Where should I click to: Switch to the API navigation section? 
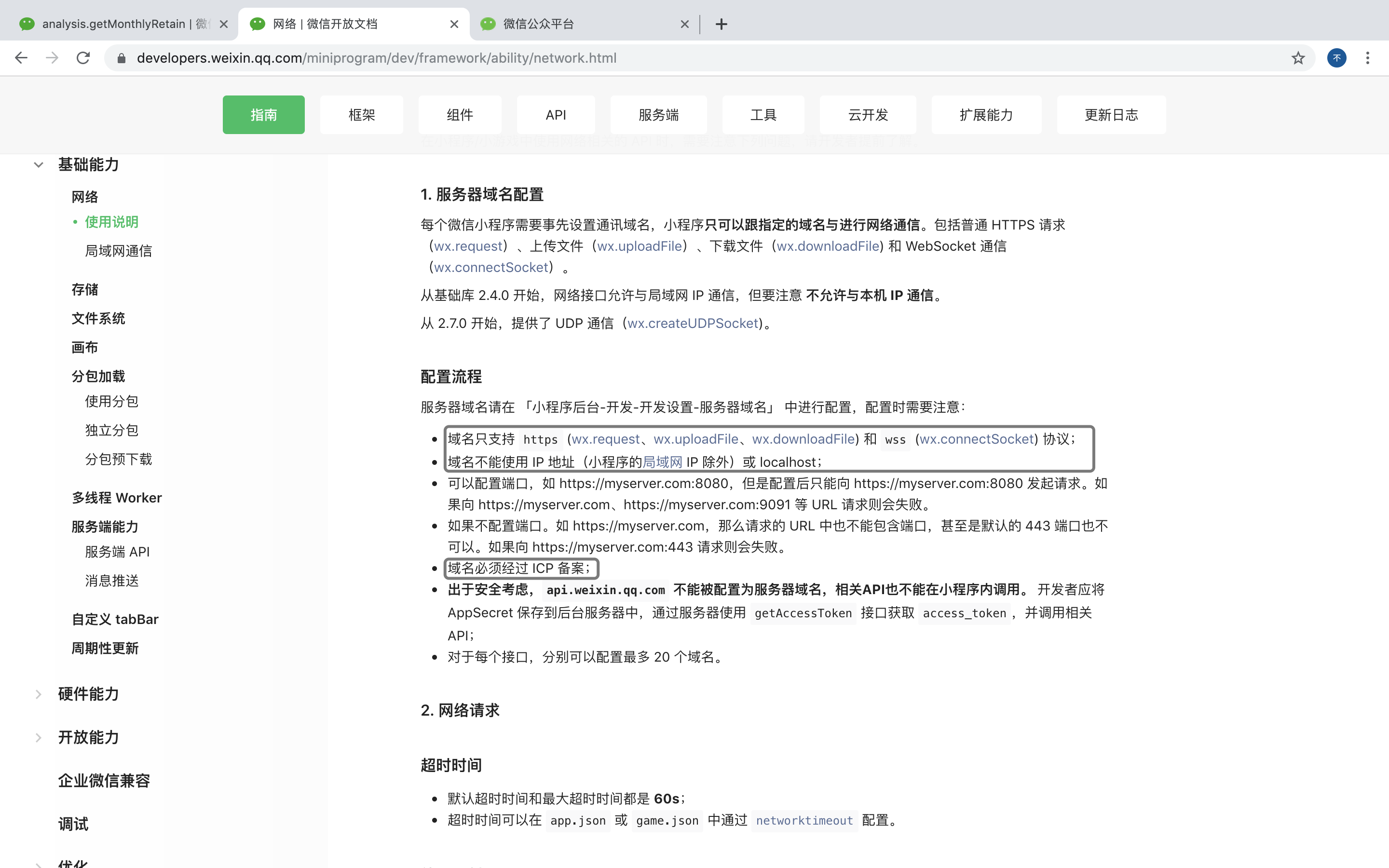click(x=555, y=114)
